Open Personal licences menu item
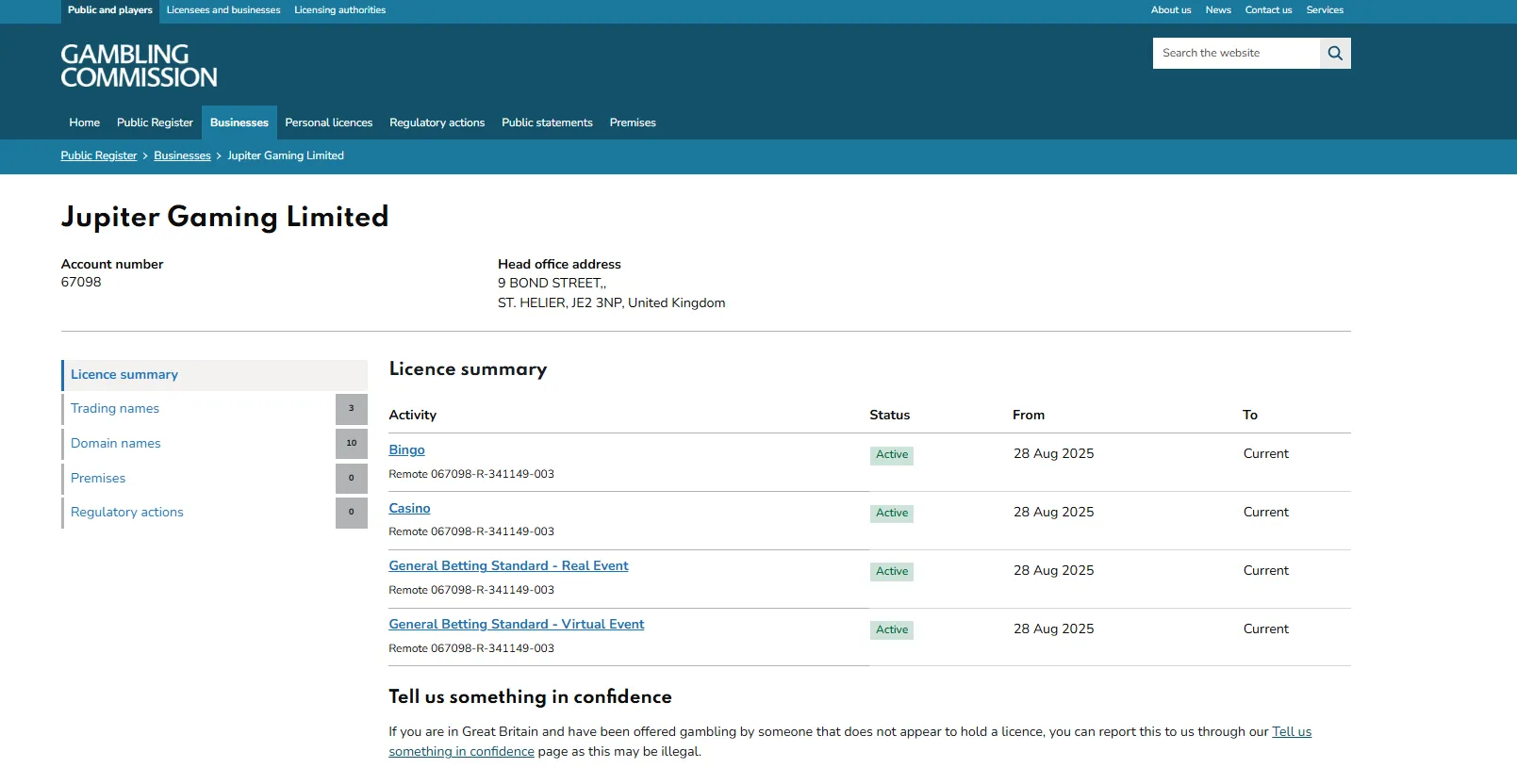This screenshot has width=1517, height=784. (329, 122)
